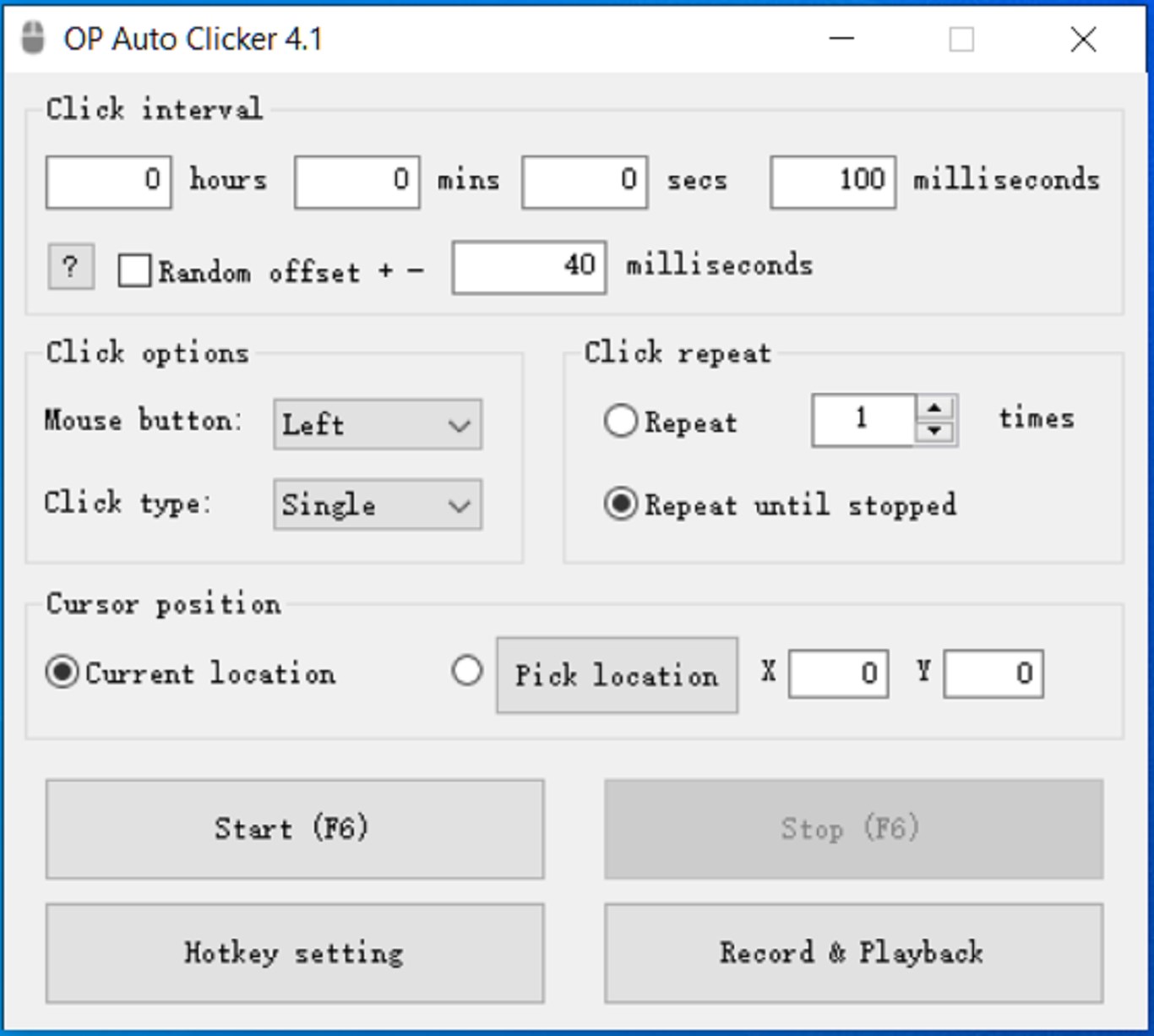Click the Start (F6) button
This screenshot has height=1036, width=1154.
tap(295, 829)
